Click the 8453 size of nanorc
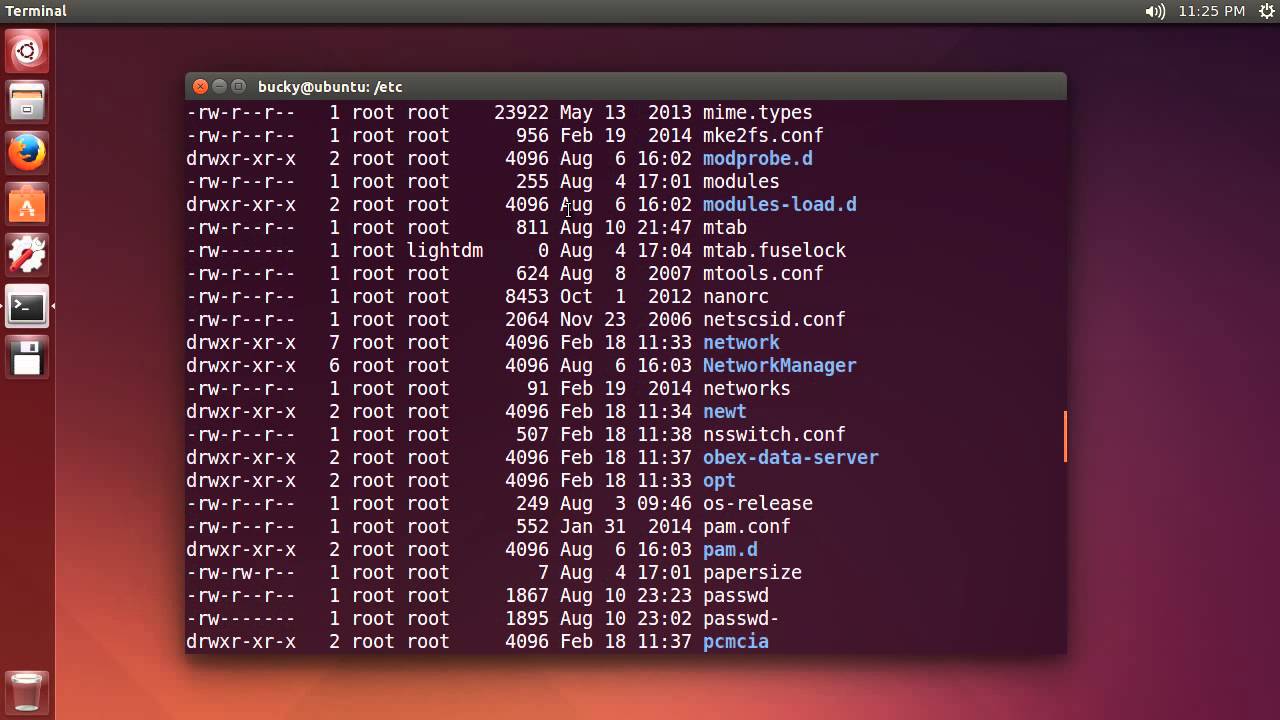Screen dimensions: 1280x720 point(527,296)
